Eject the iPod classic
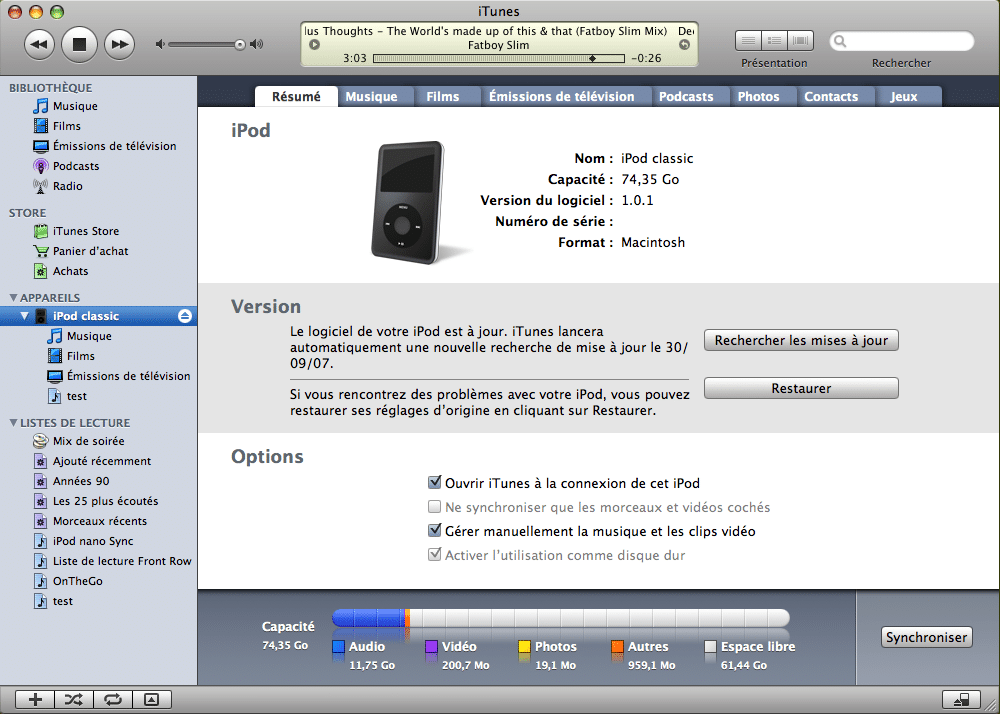Image resolution: width=1000 pixels, height=714 pixels. coord(185,316)
